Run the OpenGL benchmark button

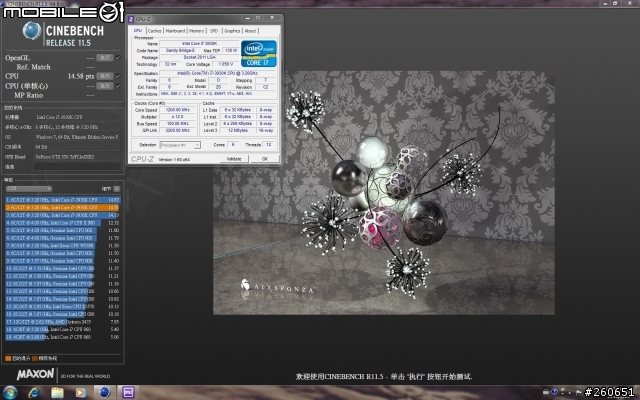pos(104,58)
